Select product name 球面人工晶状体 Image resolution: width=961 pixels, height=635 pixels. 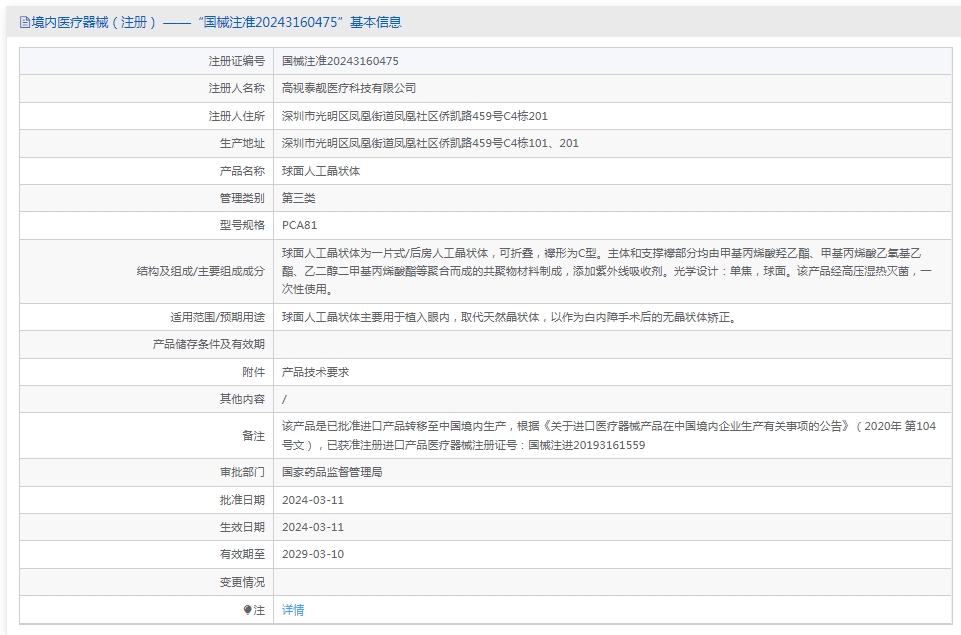(x=321, y=171)
